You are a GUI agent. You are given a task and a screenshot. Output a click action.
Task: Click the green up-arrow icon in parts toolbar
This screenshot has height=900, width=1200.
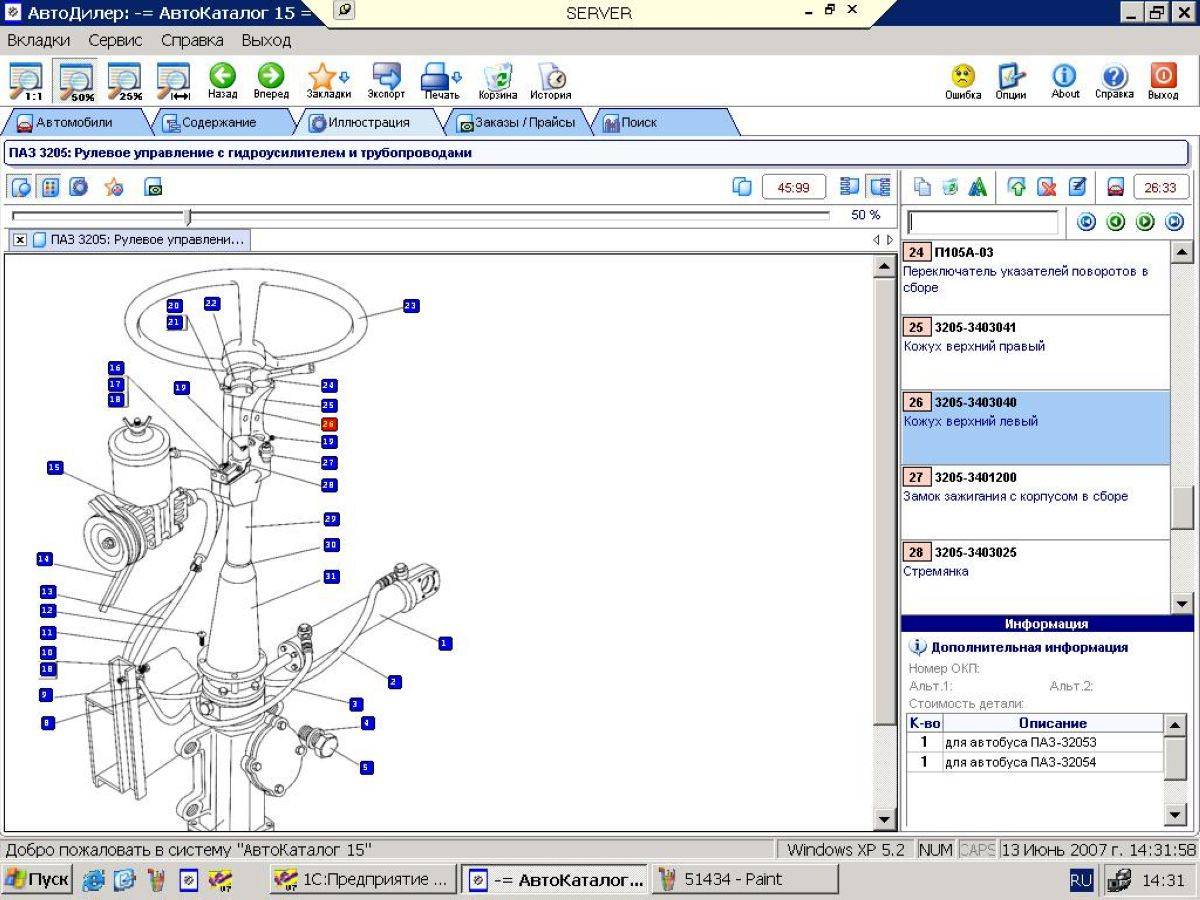tap(1017, 187)
